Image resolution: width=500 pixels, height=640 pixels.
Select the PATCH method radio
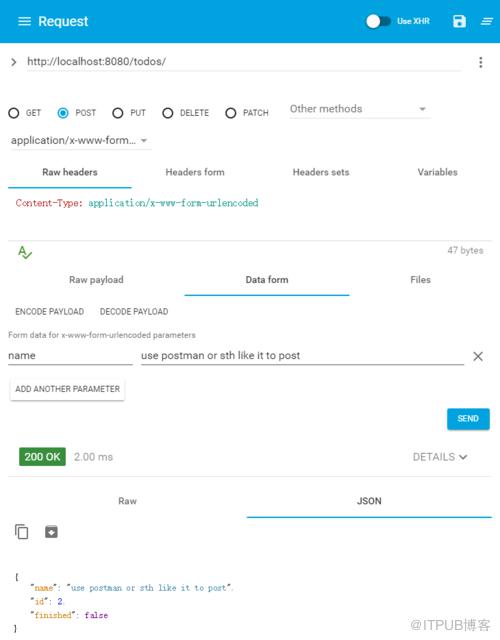231,113
